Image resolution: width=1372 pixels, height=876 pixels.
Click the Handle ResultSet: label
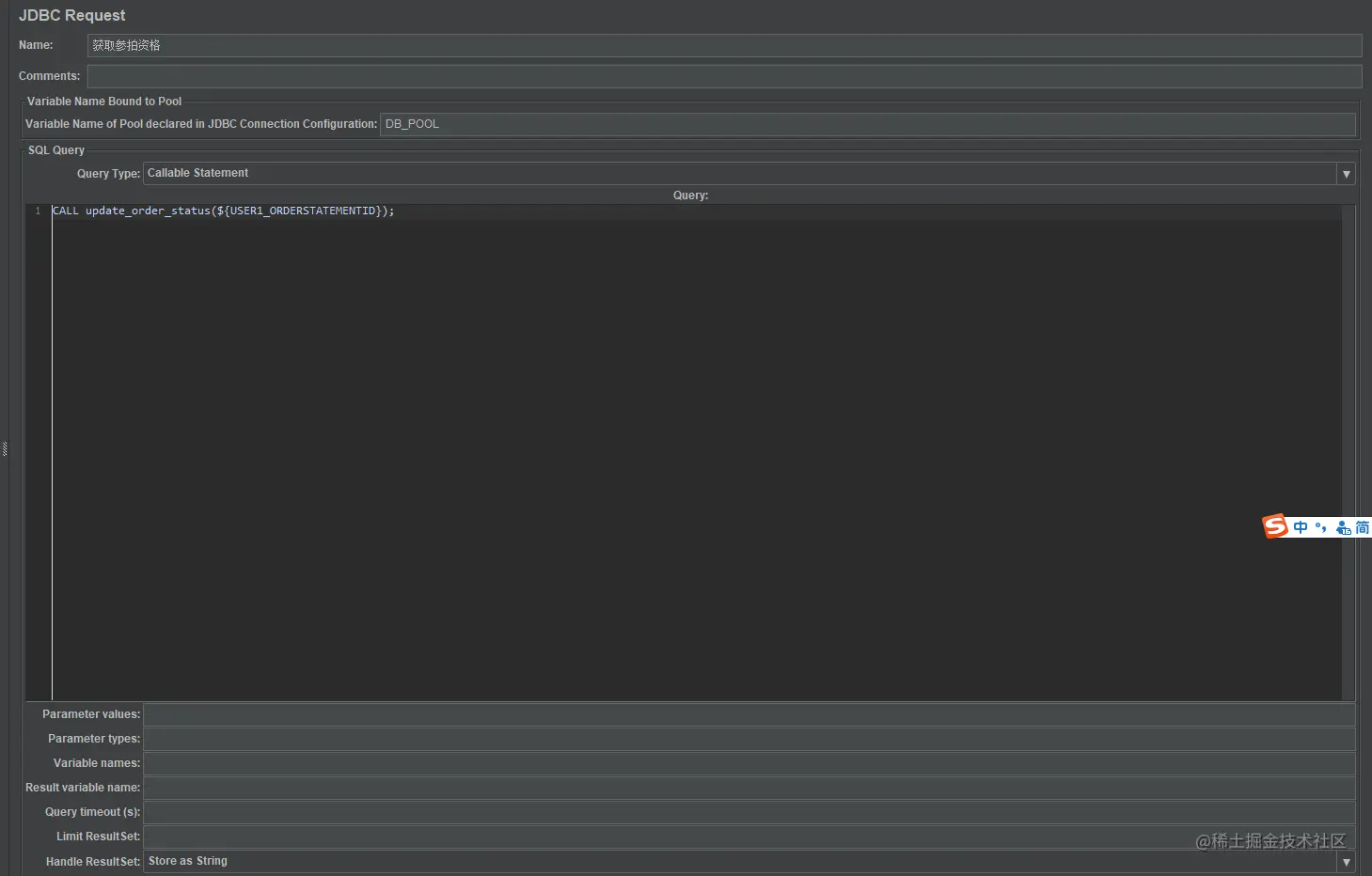93,862
